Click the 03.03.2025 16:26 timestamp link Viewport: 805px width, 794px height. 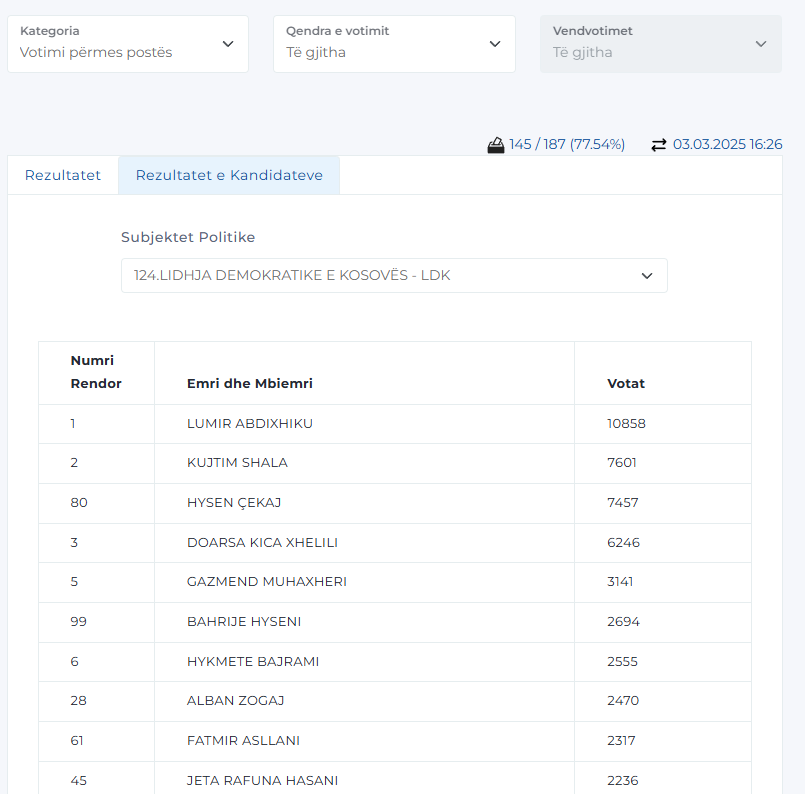[x=727, y=144]
